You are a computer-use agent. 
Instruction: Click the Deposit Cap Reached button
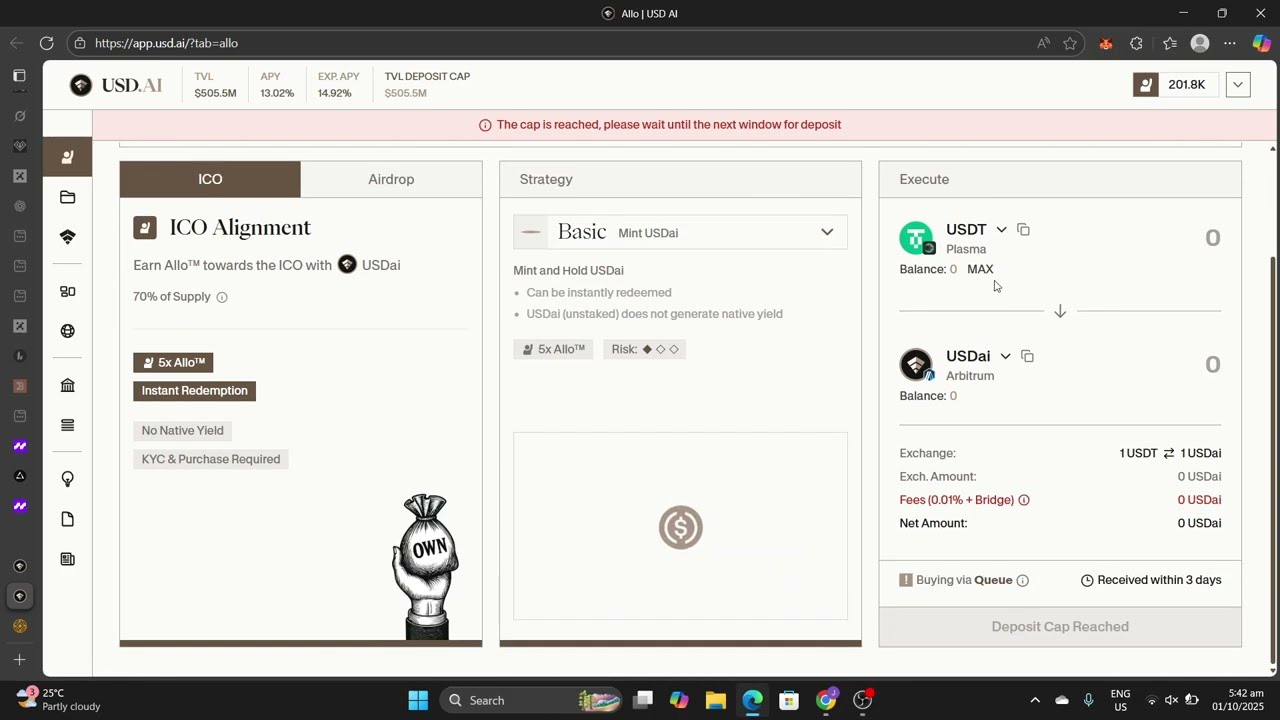tap(1060, 627)
